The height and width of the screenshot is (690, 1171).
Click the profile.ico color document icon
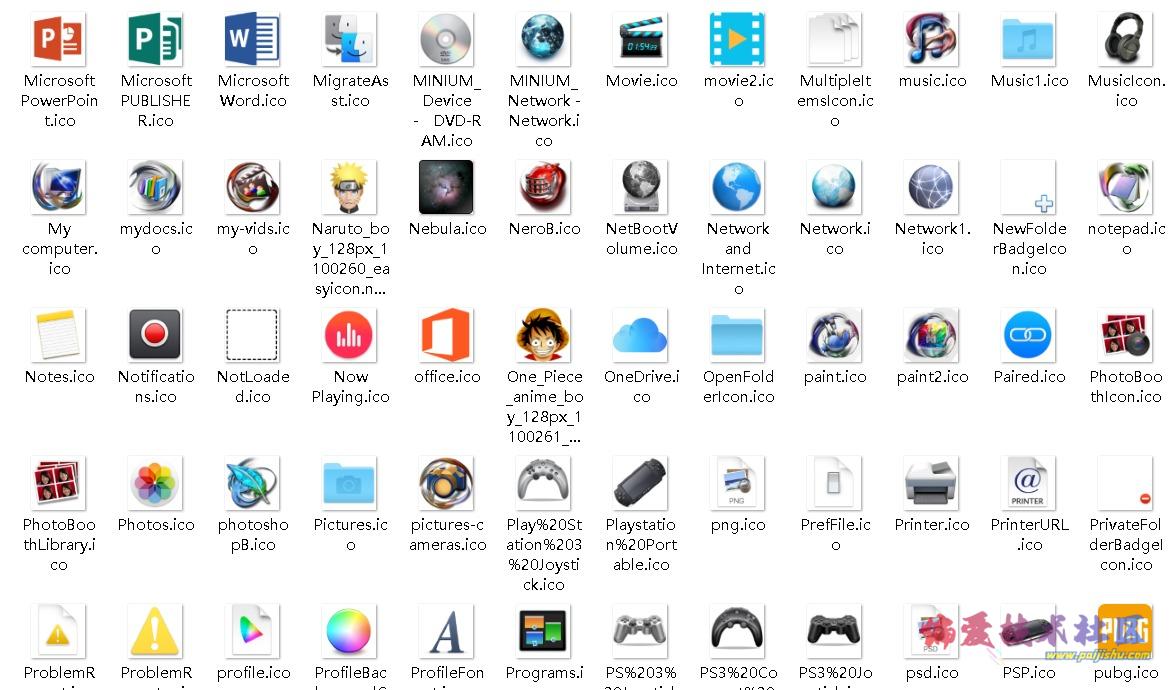pyautogui.click(x=252, y=631)
